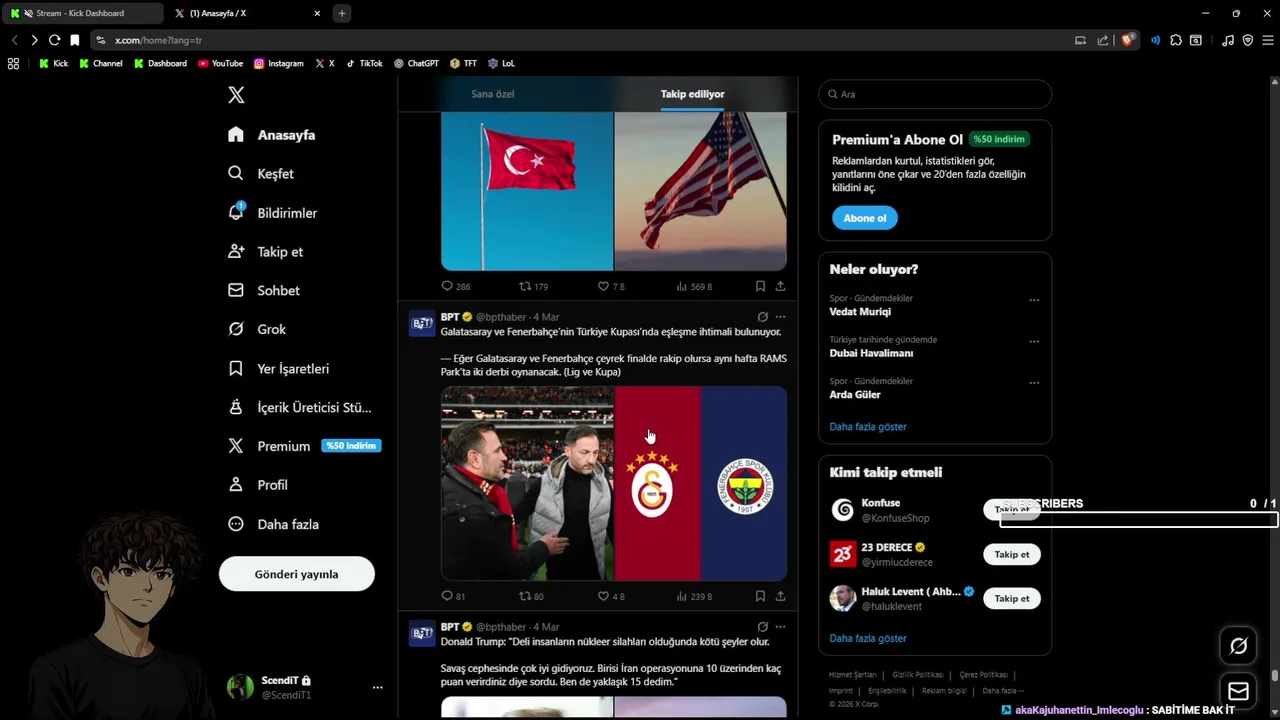
Task: Repost the Galatasaray Fenerbahçe post with 80 reposts
Action: point(531,596)
